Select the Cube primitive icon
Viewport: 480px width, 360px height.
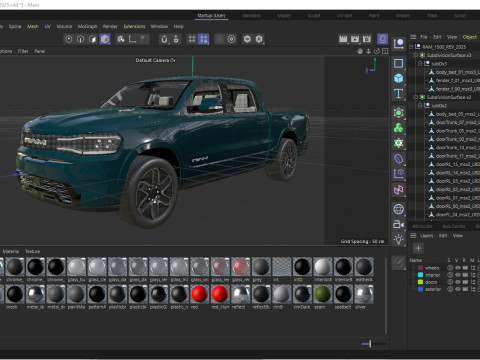pos(398,78)
